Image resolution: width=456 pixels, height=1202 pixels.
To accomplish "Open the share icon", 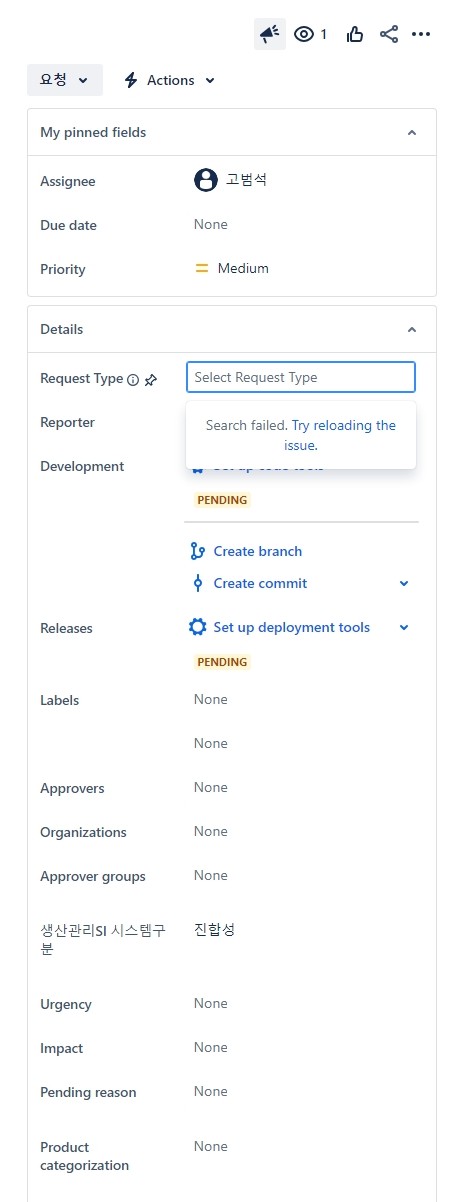I will pyautogui.click(x=389, y=34).
